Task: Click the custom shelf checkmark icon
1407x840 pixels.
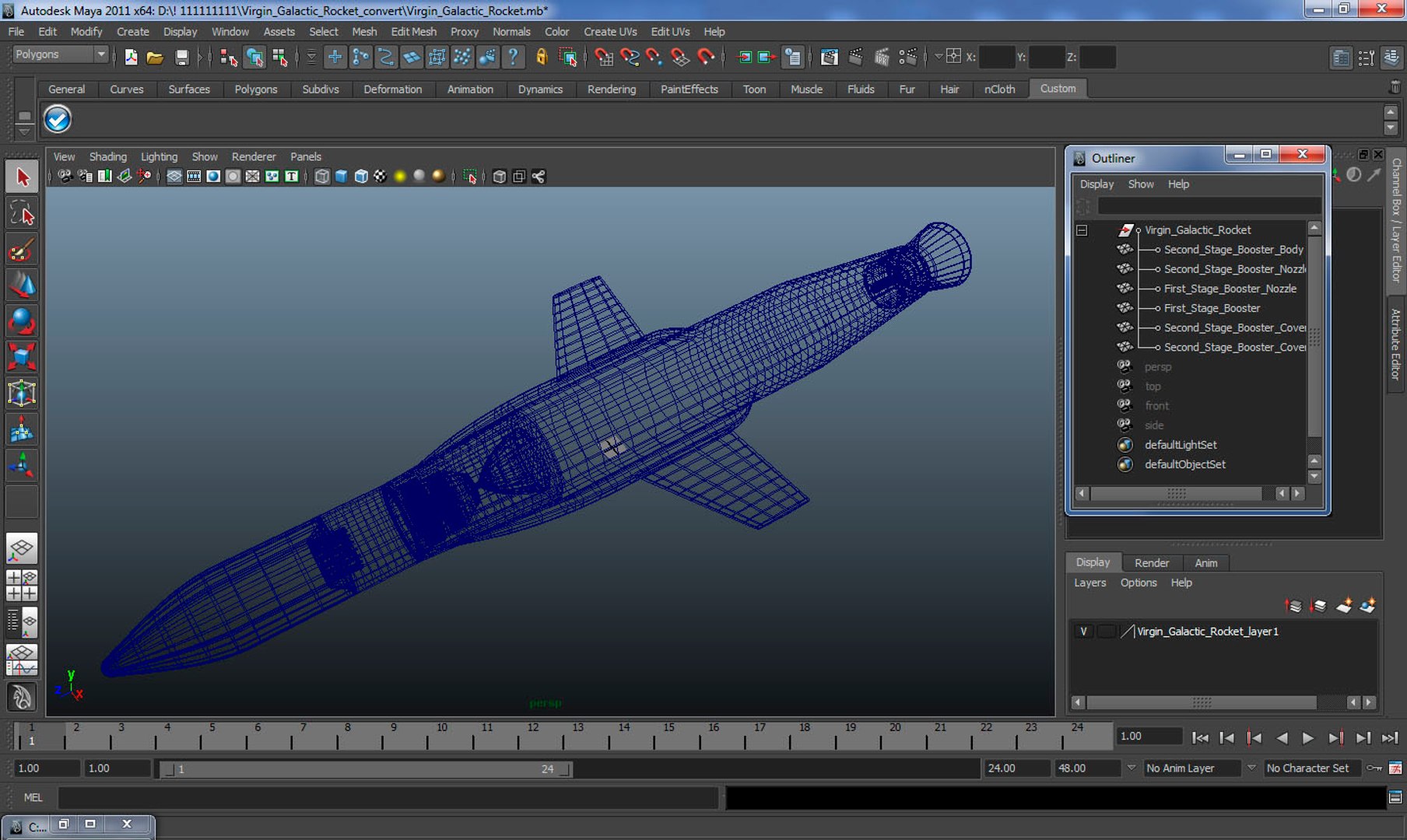Action: point(57,119)
